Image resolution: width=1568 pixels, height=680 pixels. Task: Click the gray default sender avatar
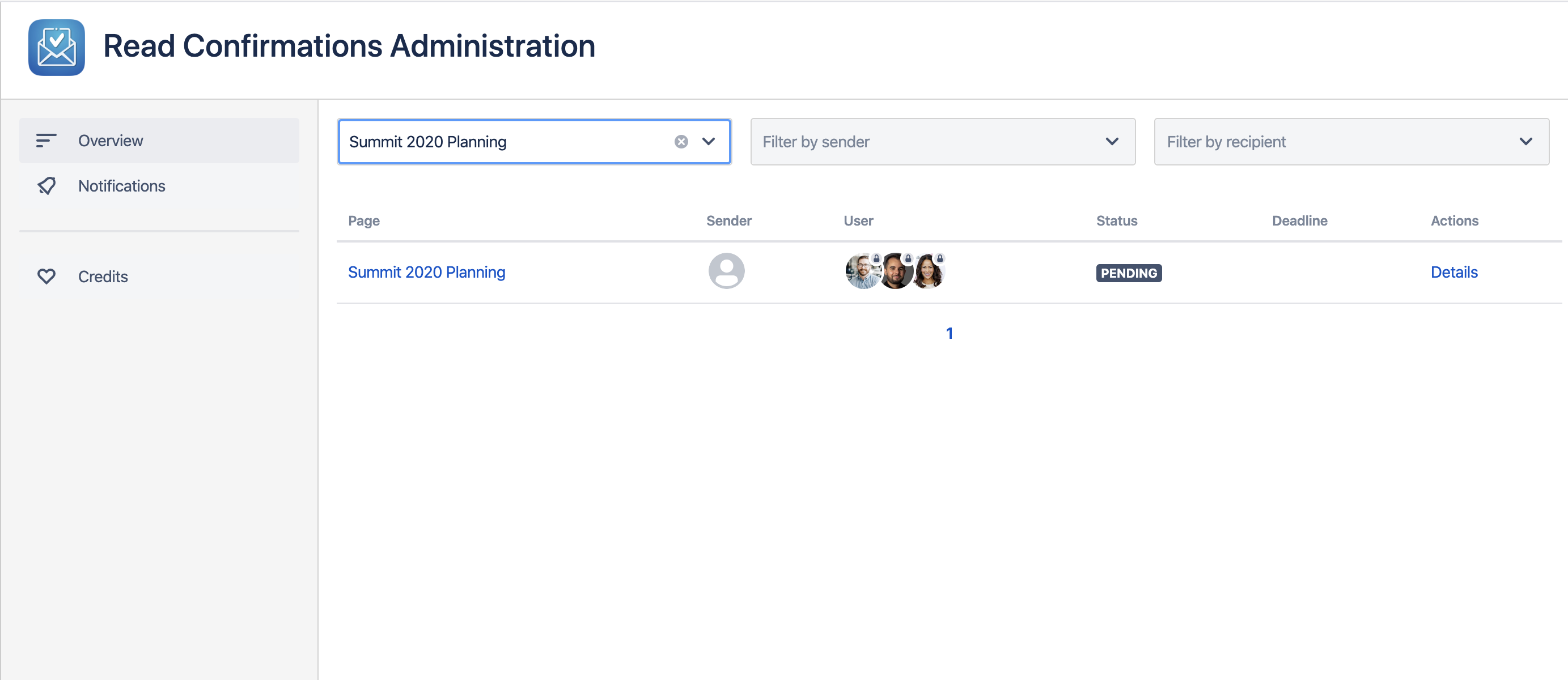(x=726, y=271)
